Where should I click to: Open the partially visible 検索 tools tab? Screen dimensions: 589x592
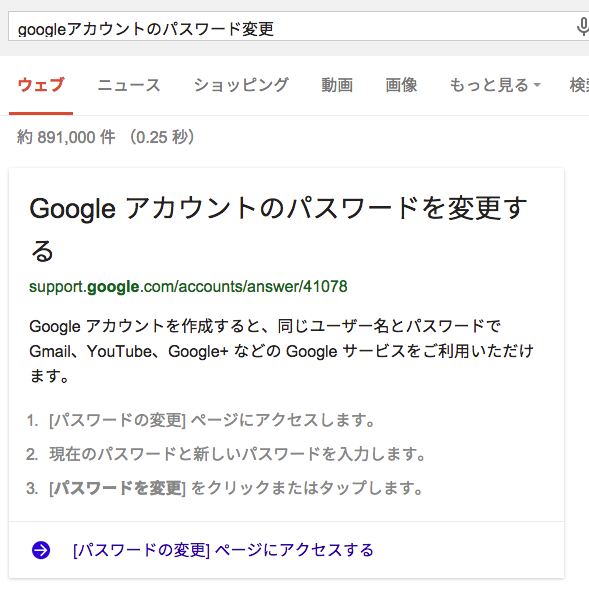580,85
